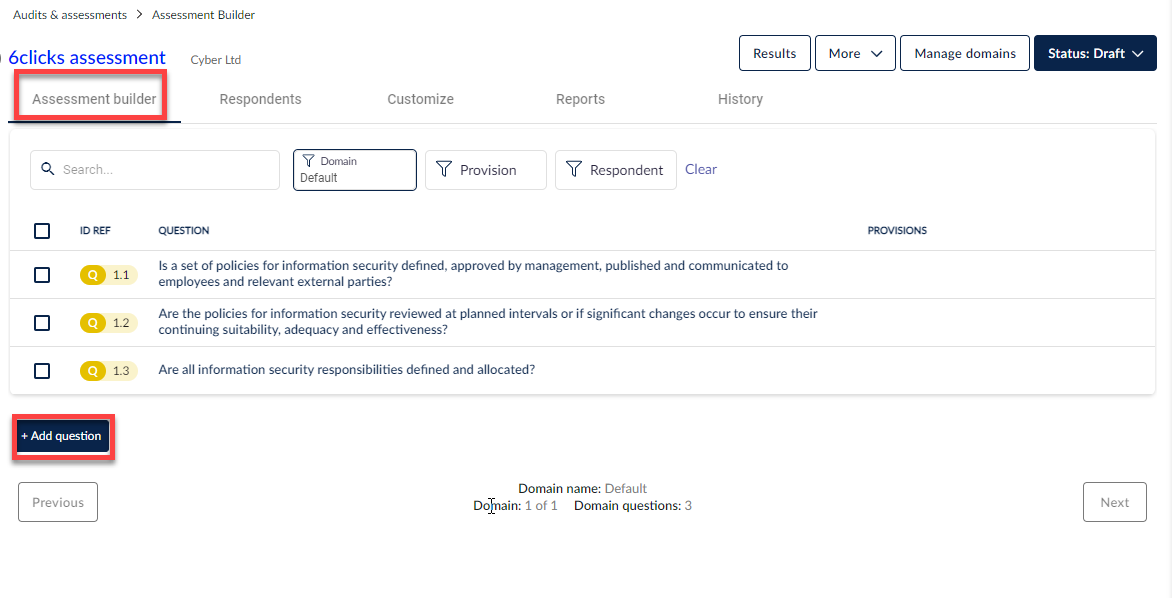Click the Clear filters link
Image resolution: width=1172 pixels, height=598 pixels.
700,169
